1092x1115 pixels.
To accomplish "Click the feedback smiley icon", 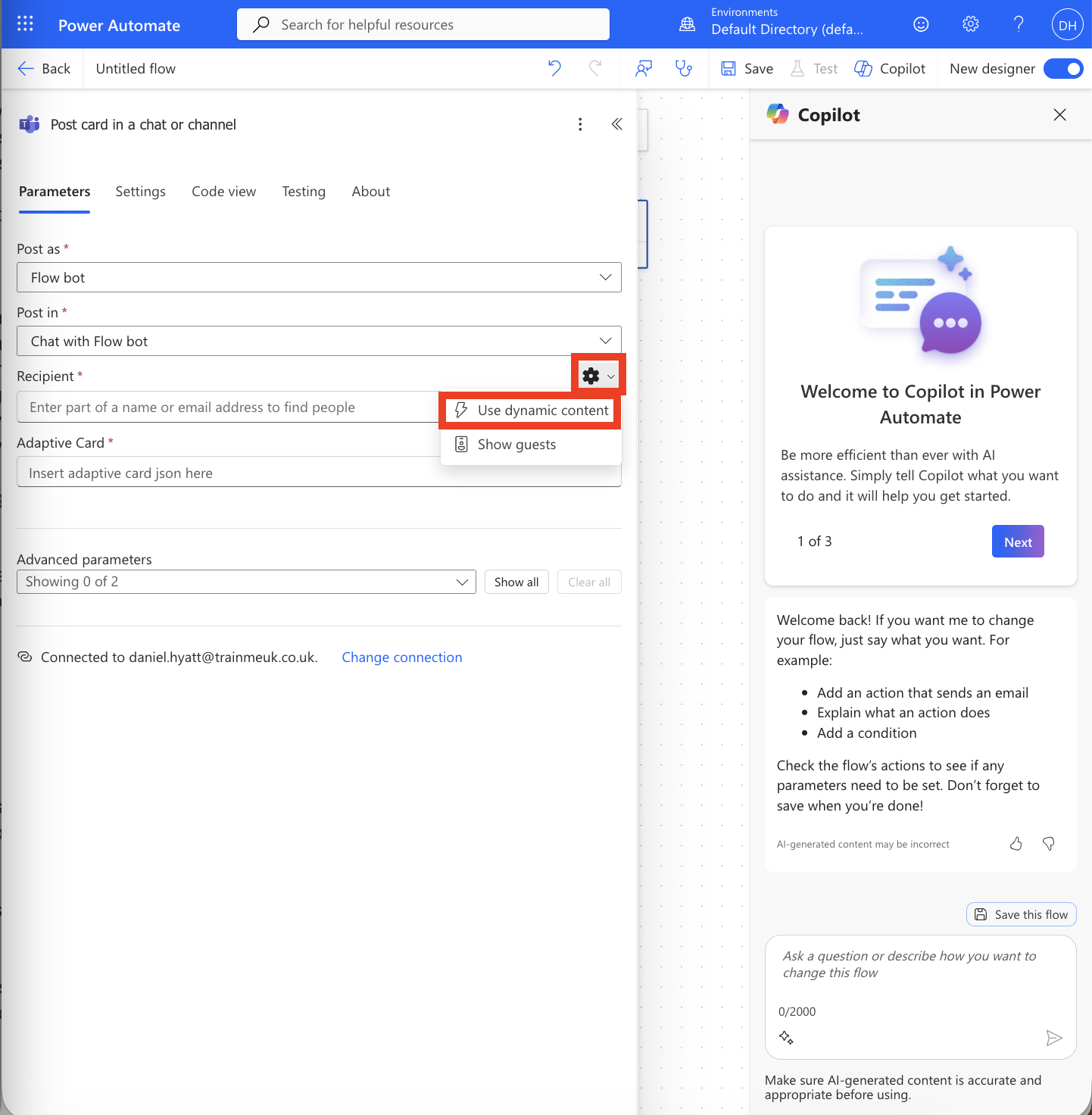I will pos(921,24).
